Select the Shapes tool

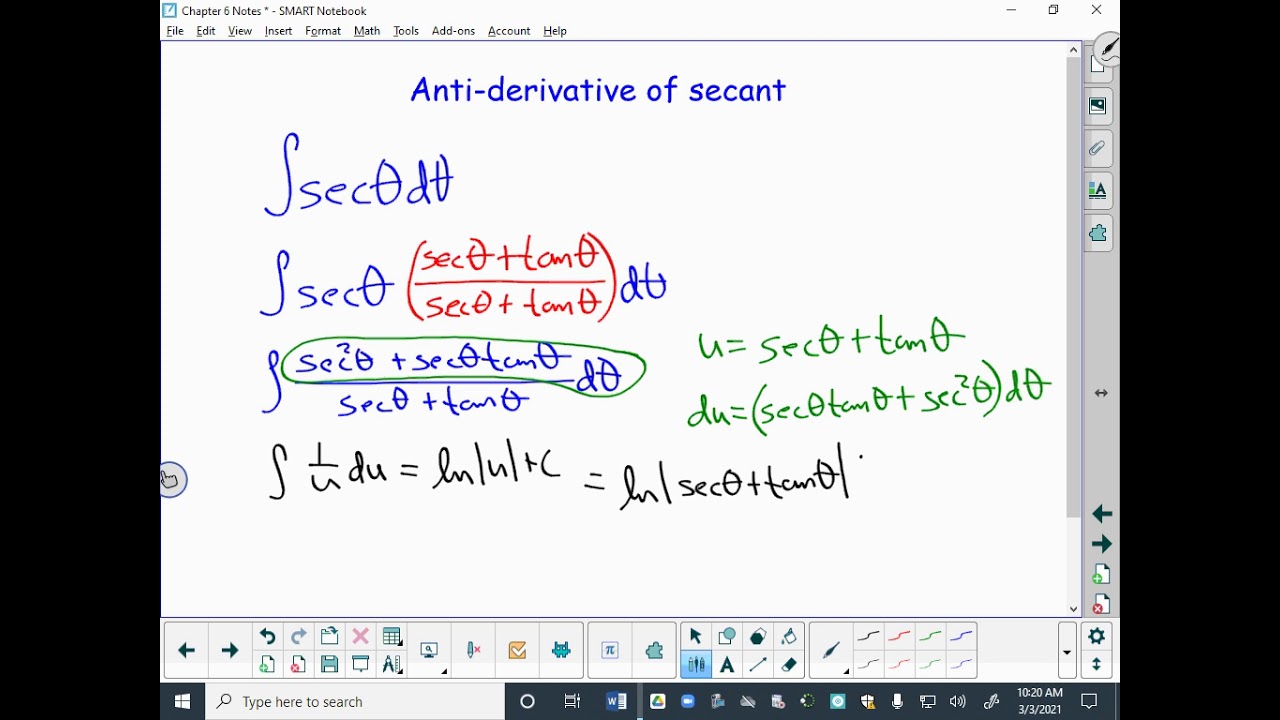tap(727, 636)
